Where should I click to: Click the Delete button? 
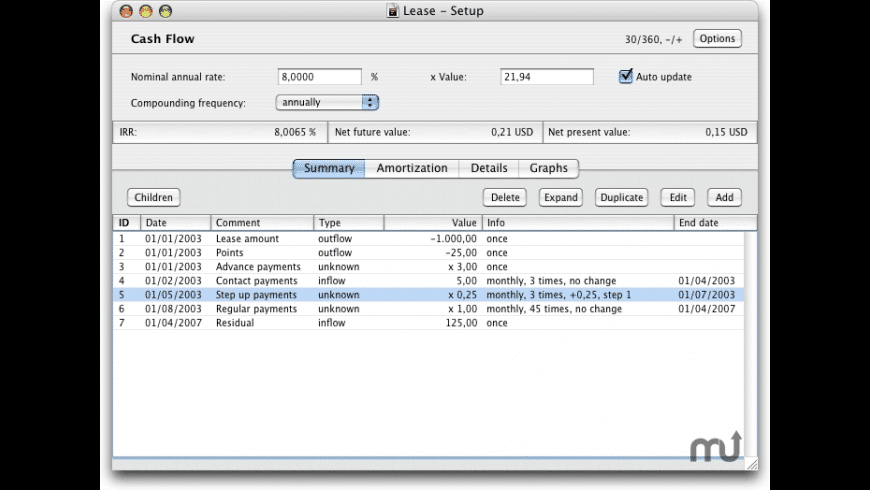[505, 198]
